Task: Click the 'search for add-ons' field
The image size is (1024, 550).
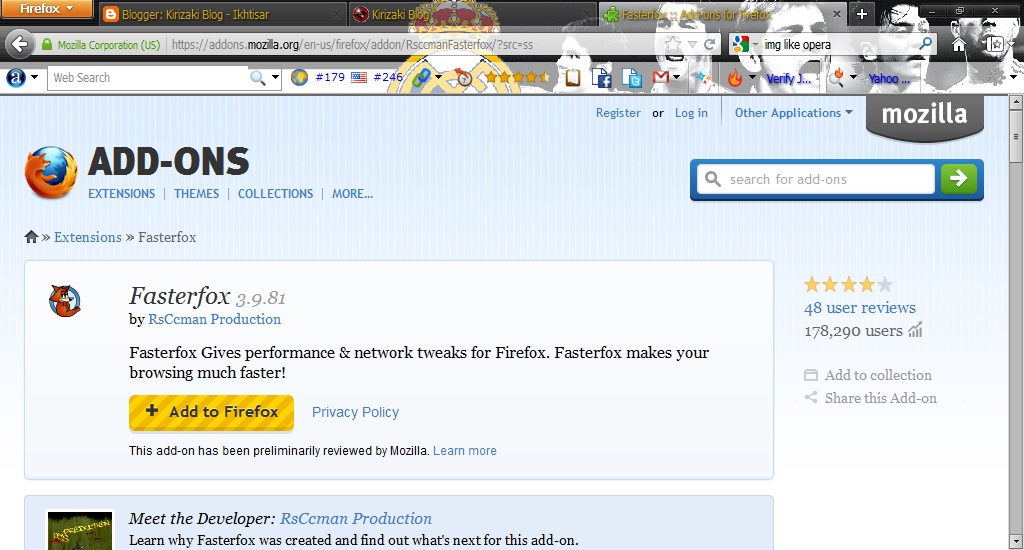Action: (x=816, y=179)
